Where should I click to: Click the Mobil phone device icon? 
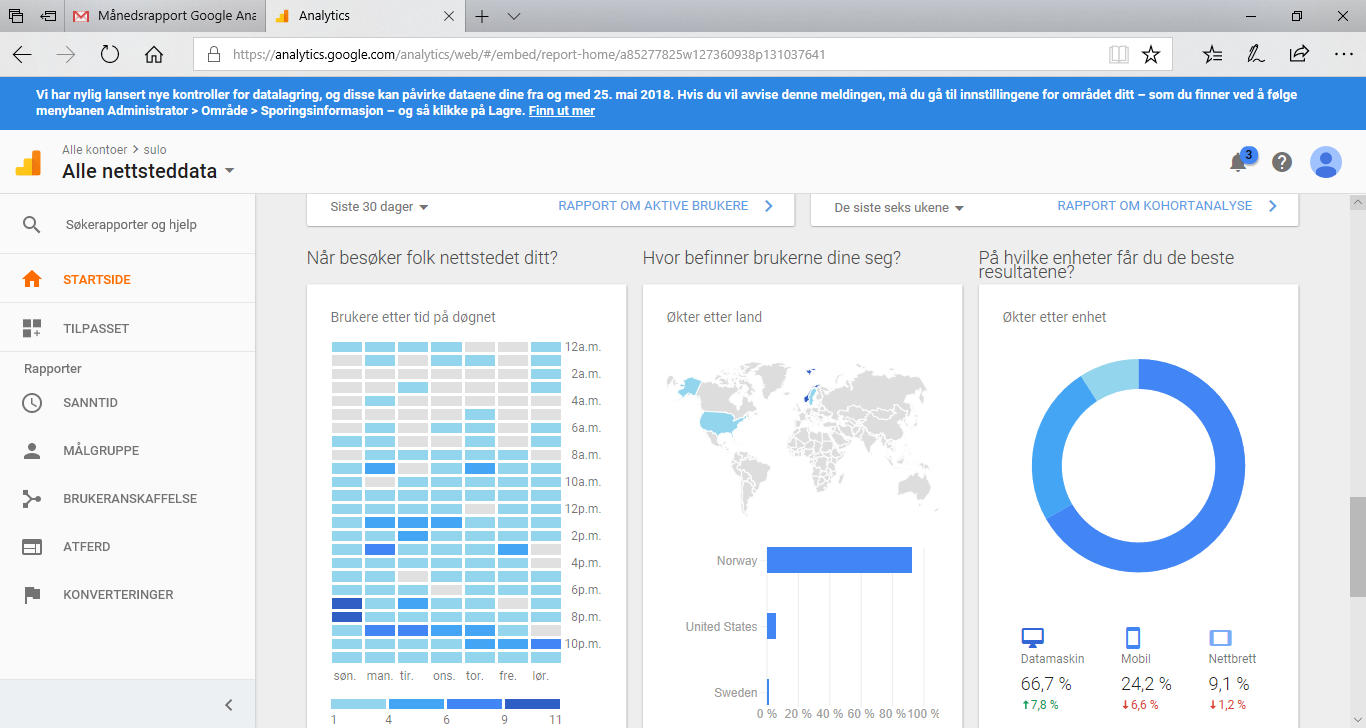pos(1133,638)
